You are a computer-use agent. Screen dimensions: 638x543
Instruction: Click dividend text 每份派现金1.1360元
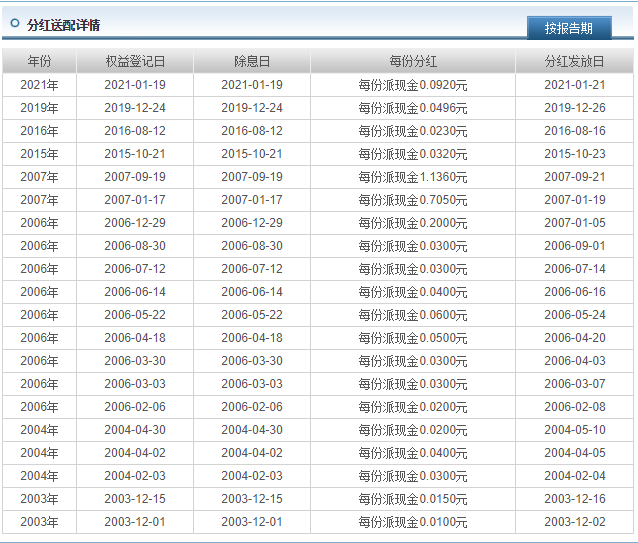tap(413, 177)
